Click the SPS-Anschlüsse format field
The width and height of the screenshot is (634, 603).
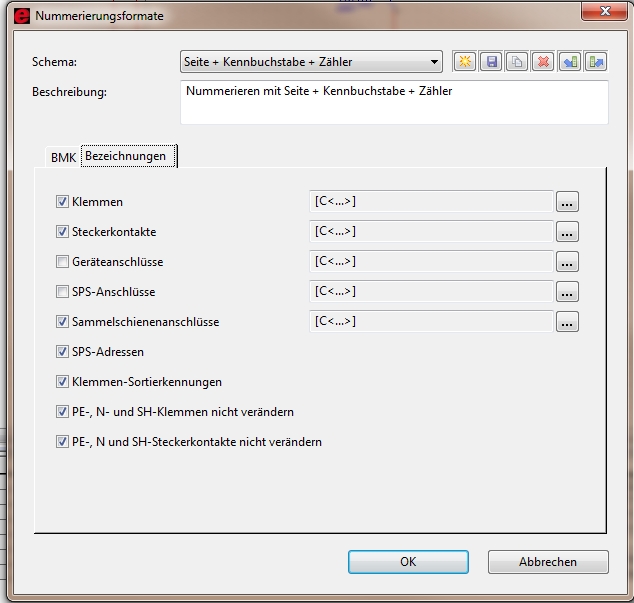pos(431,292)
